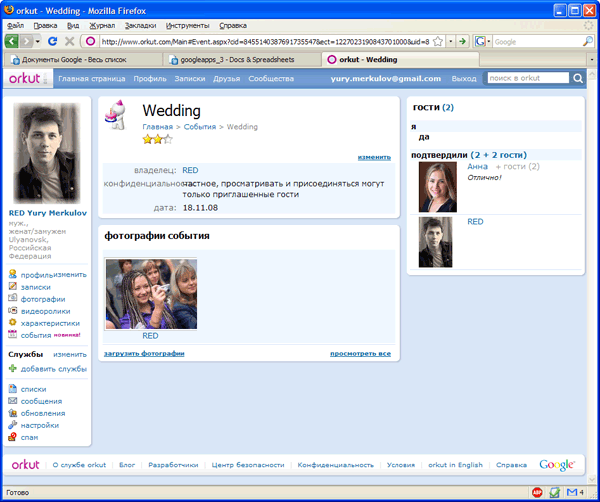Click the stop loading X icon
The height and width of the screenshot is (502, 600).
point(69,41)
